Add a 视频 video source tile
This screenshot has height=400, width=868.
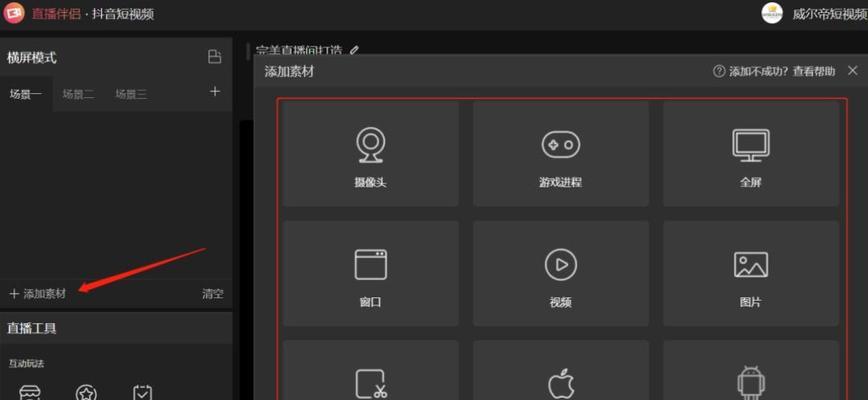[561, 273]
